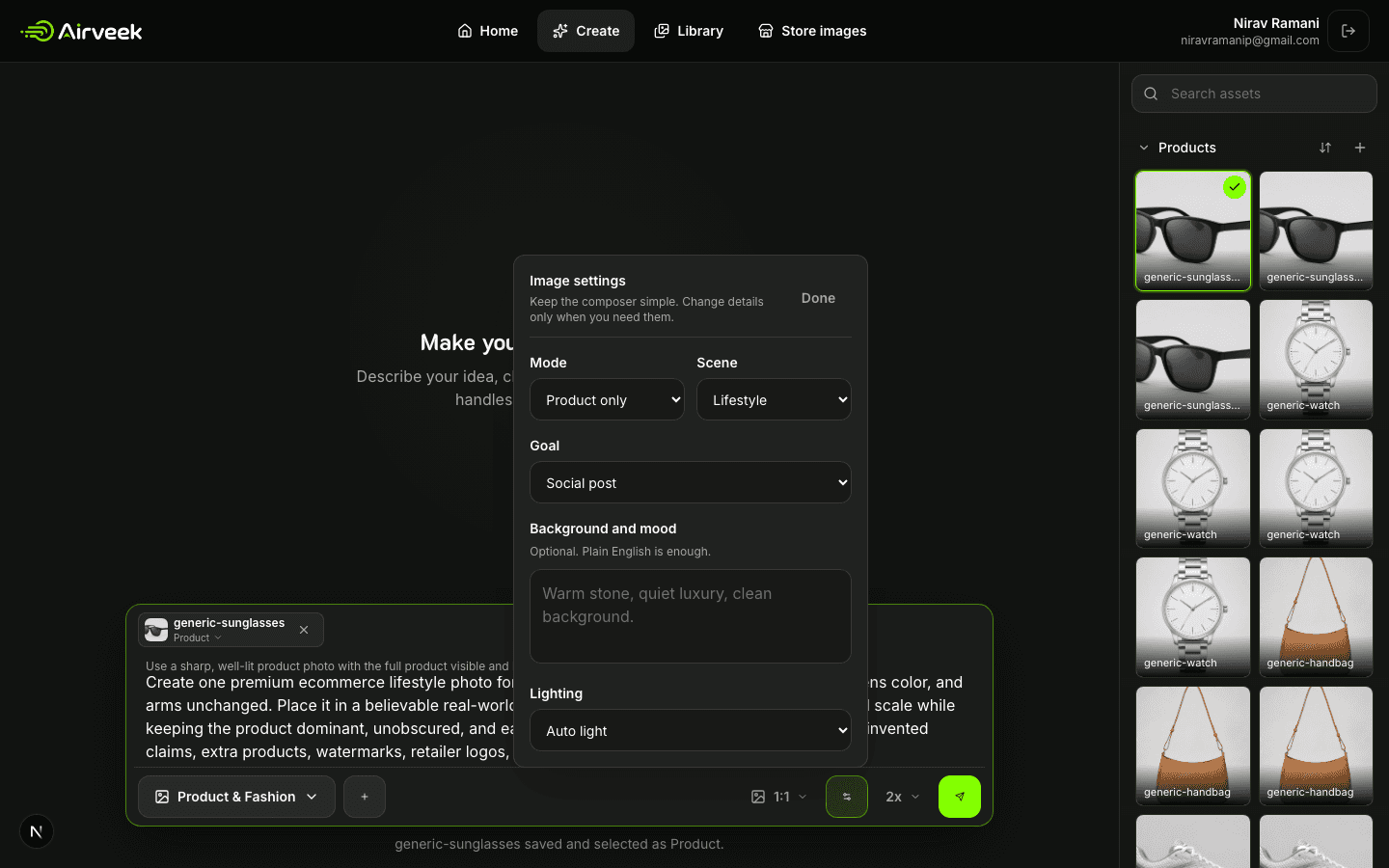This screenshot has height=868, width=1389.
Task: Remove generic-sunglasses chip with X
Action: coord(304,630)
